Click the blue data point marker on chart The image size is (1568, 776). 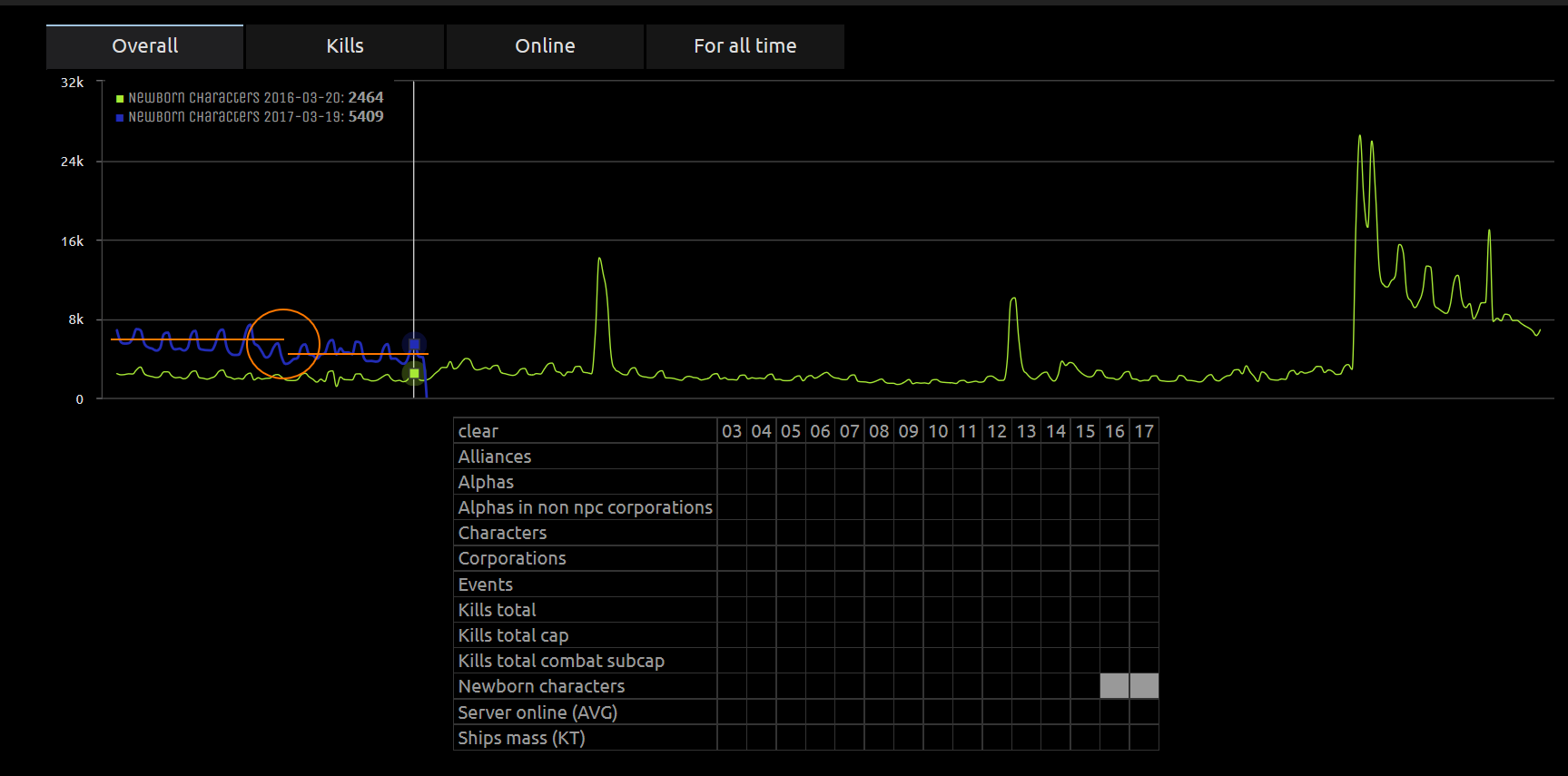[414, 344]
